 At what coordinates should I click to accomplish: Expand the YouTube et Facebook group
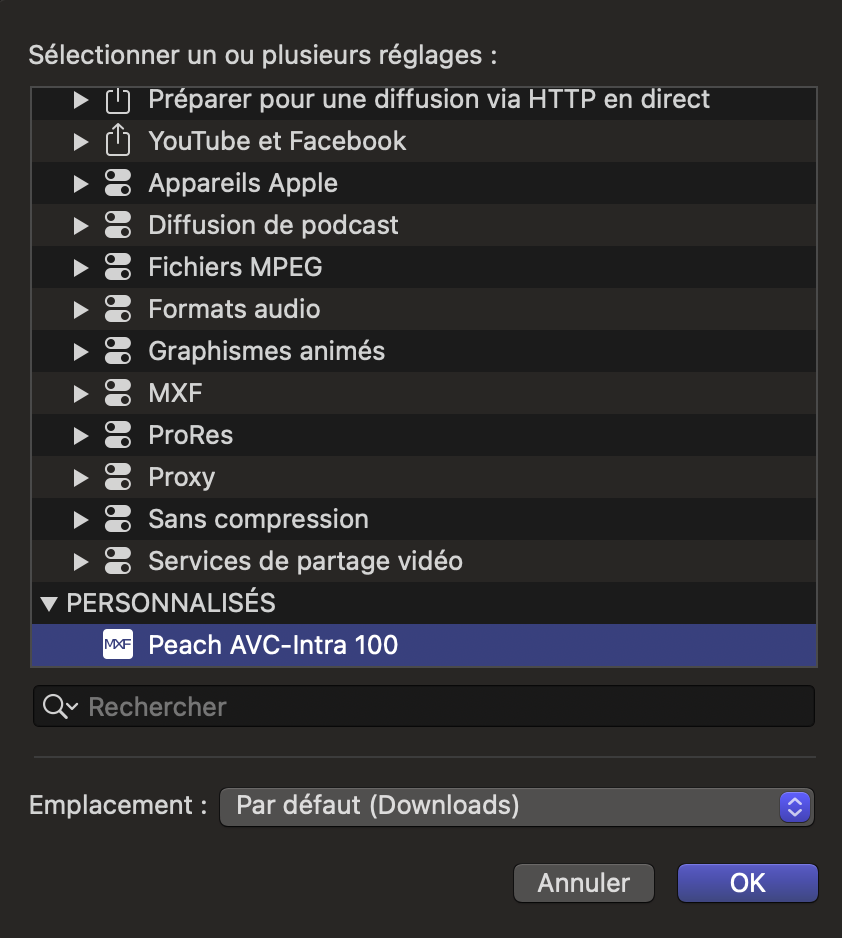(81, 142)
